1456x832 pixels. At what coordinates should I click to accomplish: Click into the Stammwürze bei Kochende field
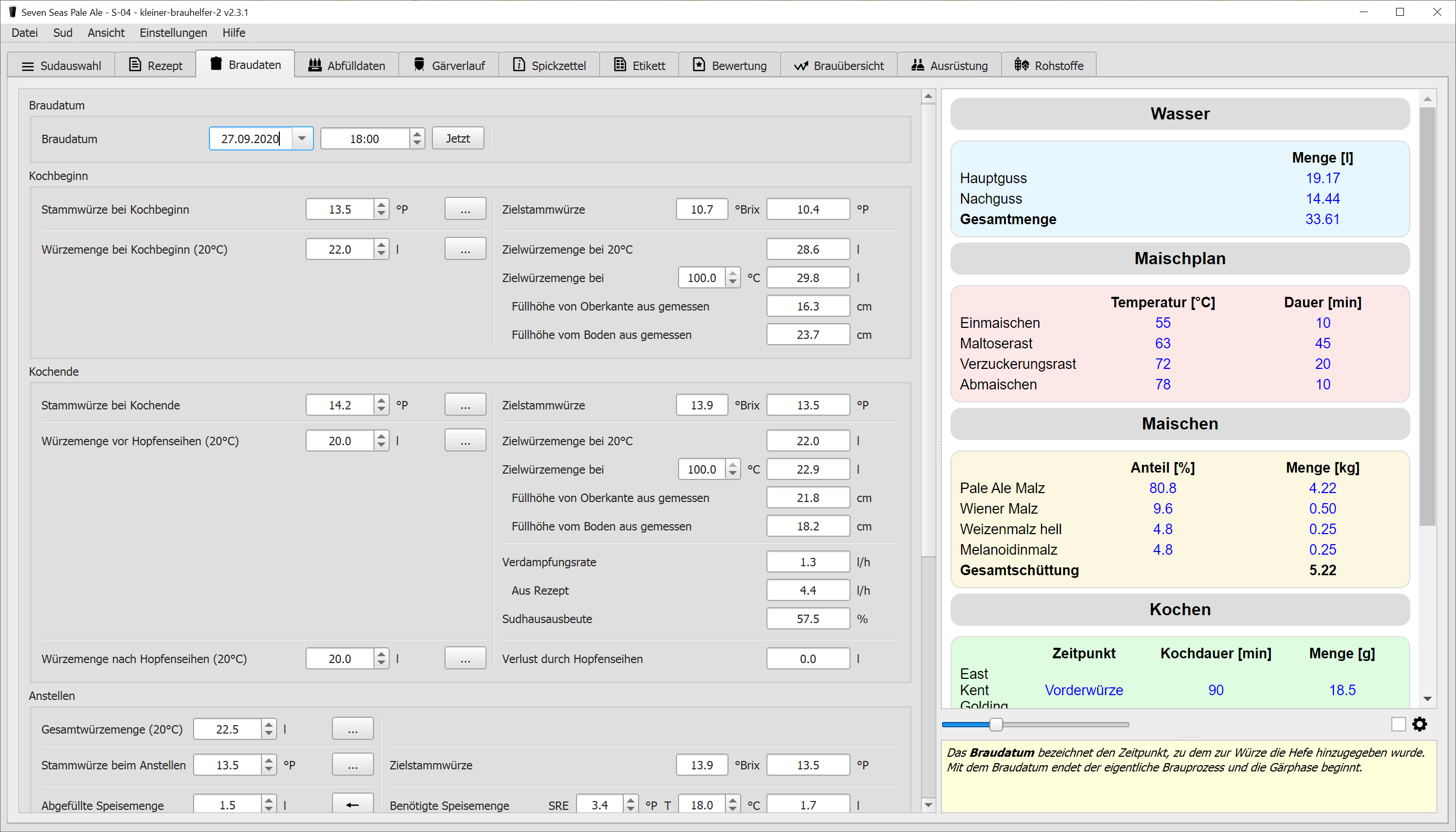[340, 405]
